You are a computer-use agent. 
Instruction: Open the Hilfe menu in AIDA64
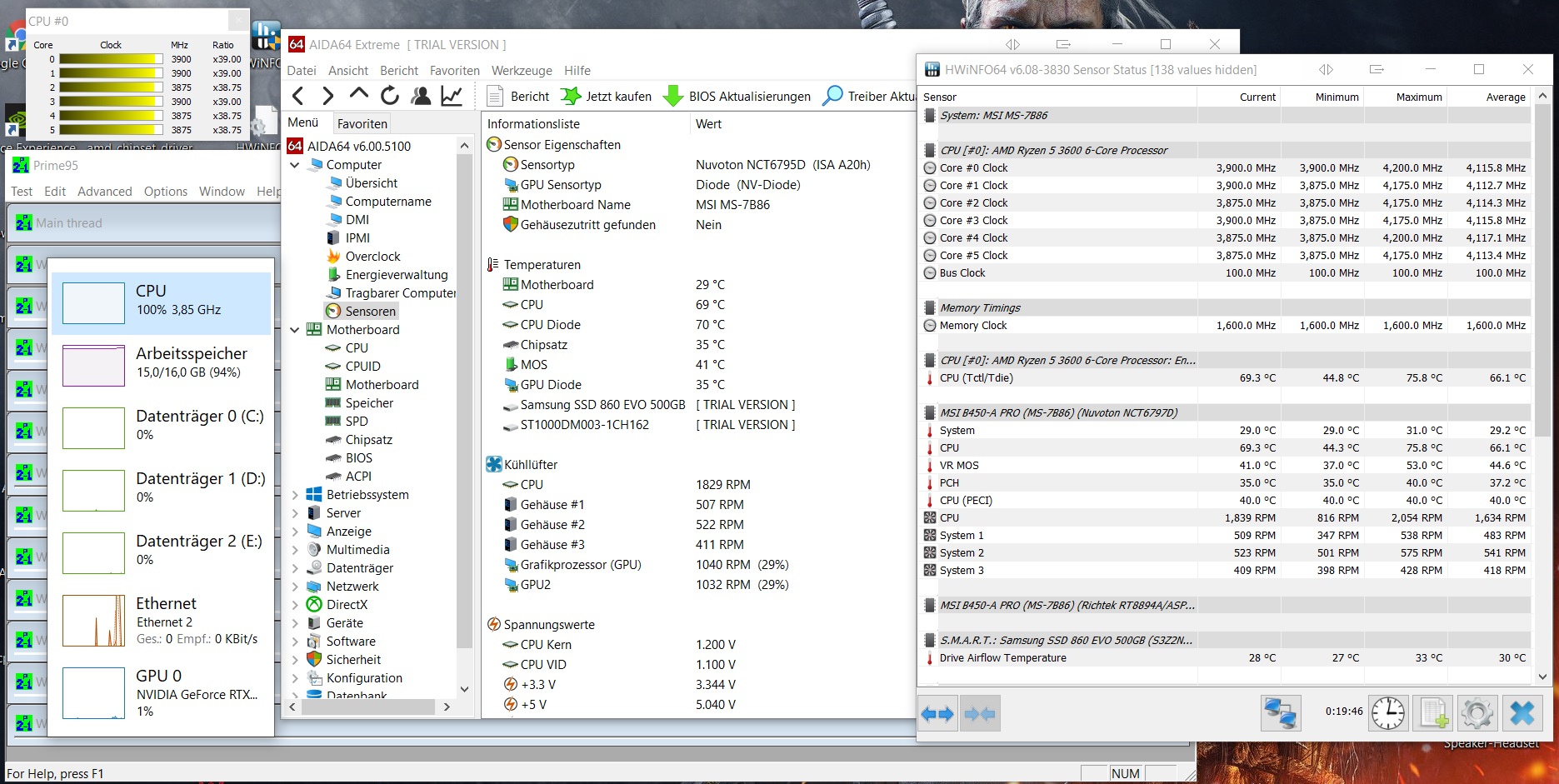577,71
